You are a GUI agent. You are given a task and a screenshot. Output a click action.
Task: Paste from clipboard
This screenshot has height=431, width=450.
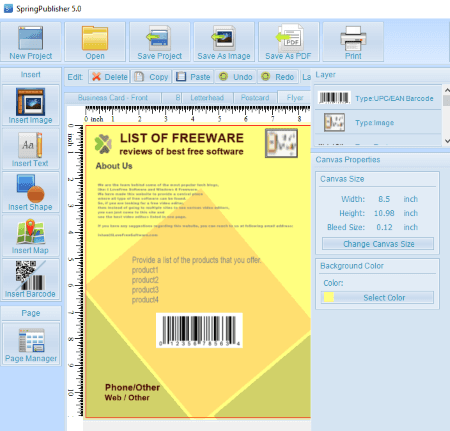pyautogui.click(x=193, y=77)
